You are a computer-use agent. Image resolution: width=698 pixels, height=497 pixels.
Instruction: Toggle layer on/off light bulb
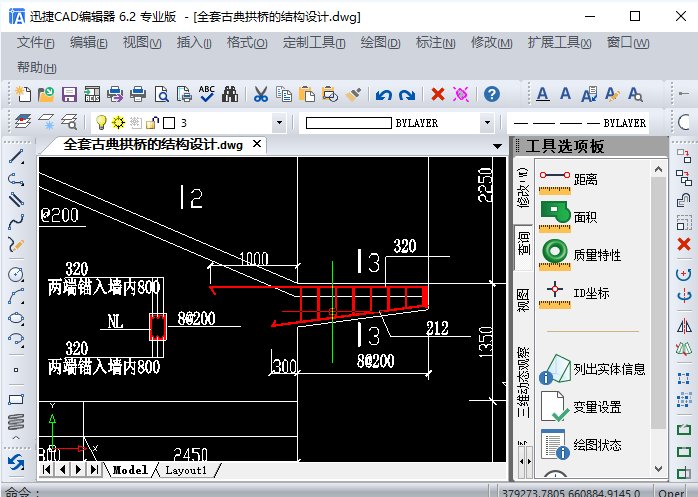(x=101, y=122)
